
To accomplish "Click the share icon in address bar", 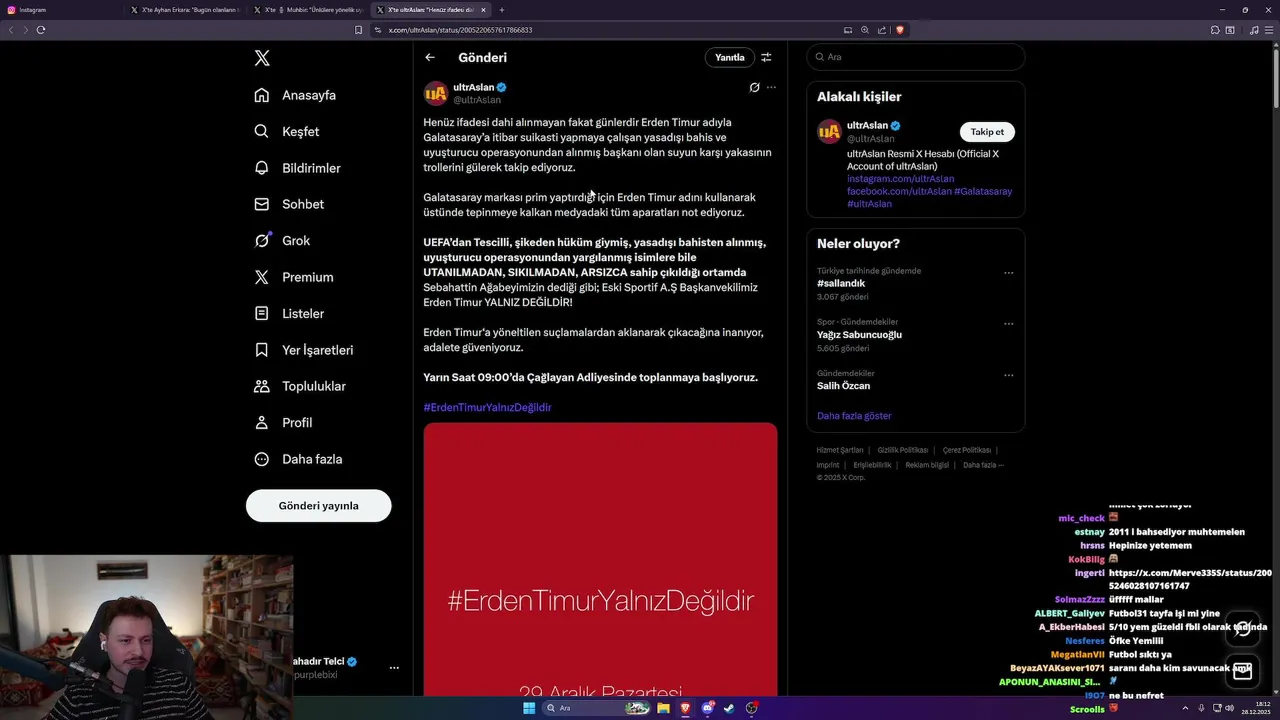I will [881, 30].
